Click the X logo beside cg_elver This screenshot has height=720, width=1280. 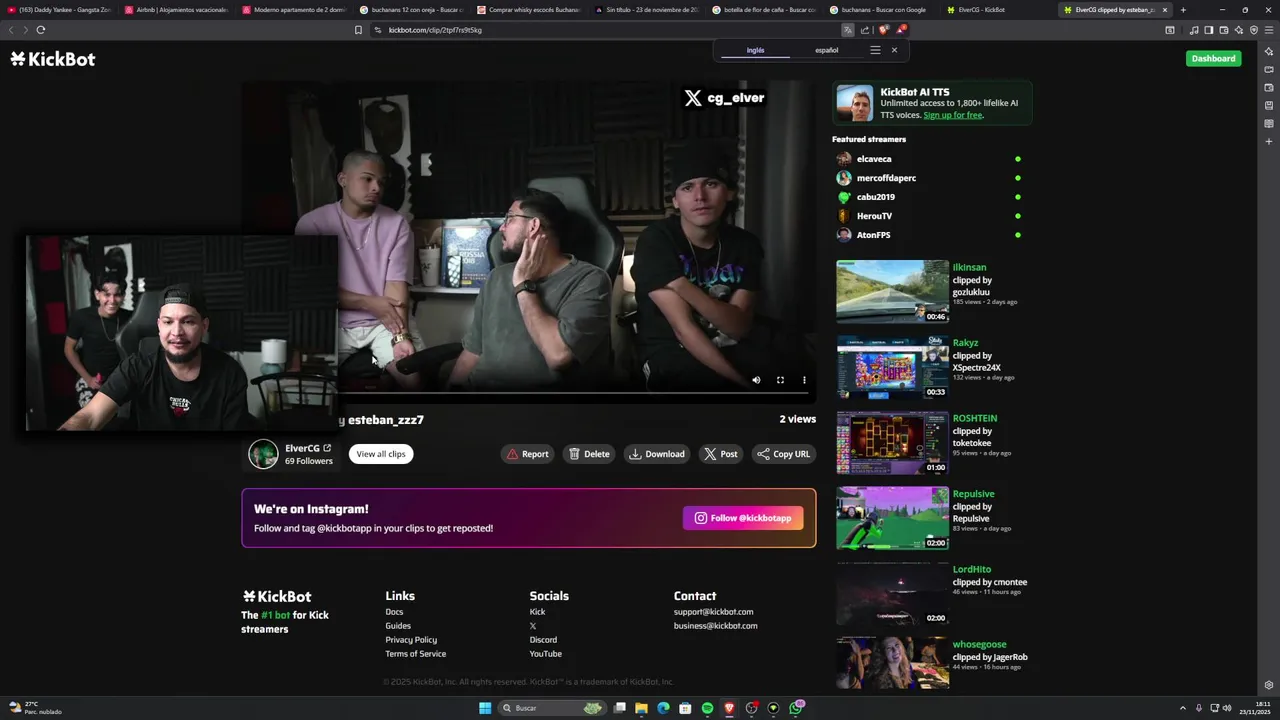(x=693, y=98)
